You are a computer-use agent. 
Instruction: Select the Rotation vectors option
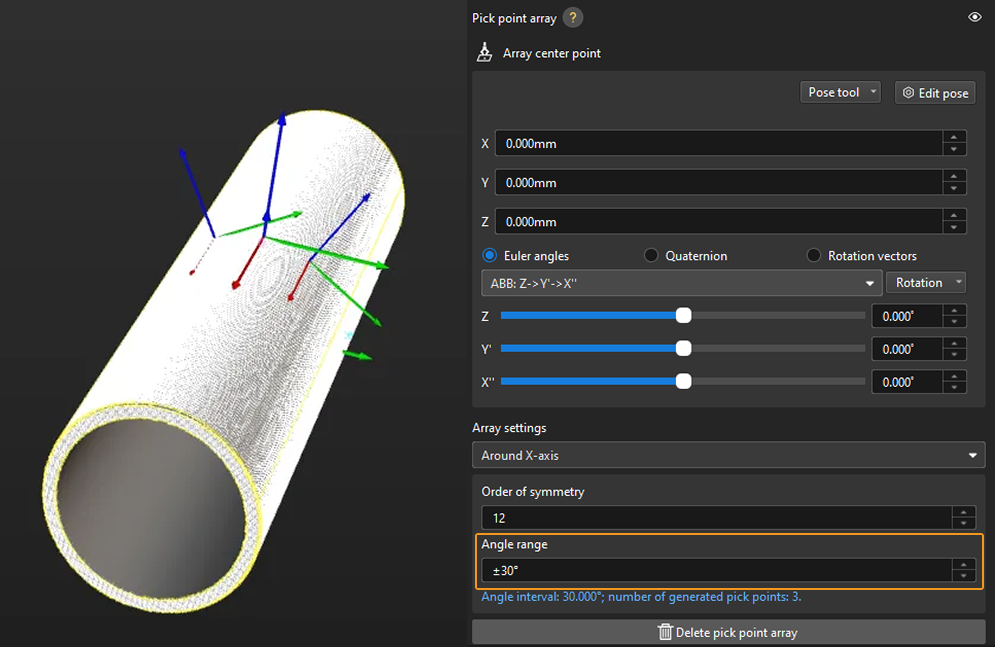(x=814, y=256)
